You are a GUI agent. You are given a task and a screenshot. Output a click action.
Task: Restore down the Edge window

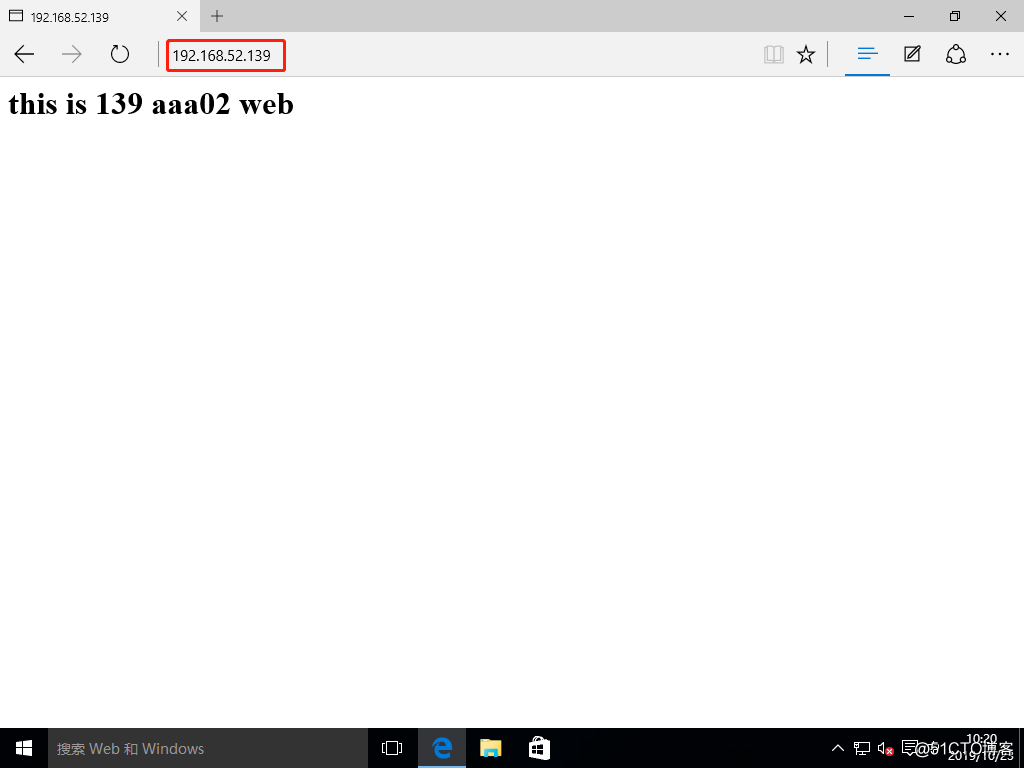click(x=955, y=16)
